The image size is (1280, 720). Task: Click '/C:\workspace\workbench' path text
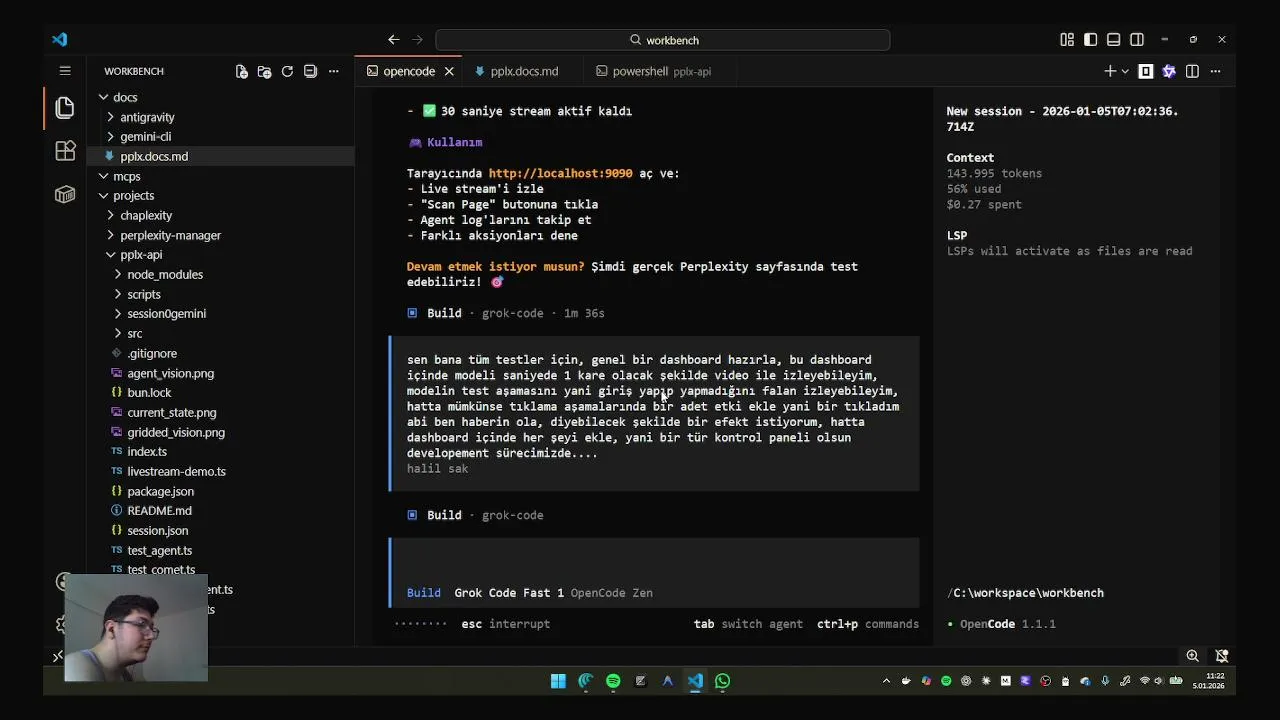coord(1025,593)
